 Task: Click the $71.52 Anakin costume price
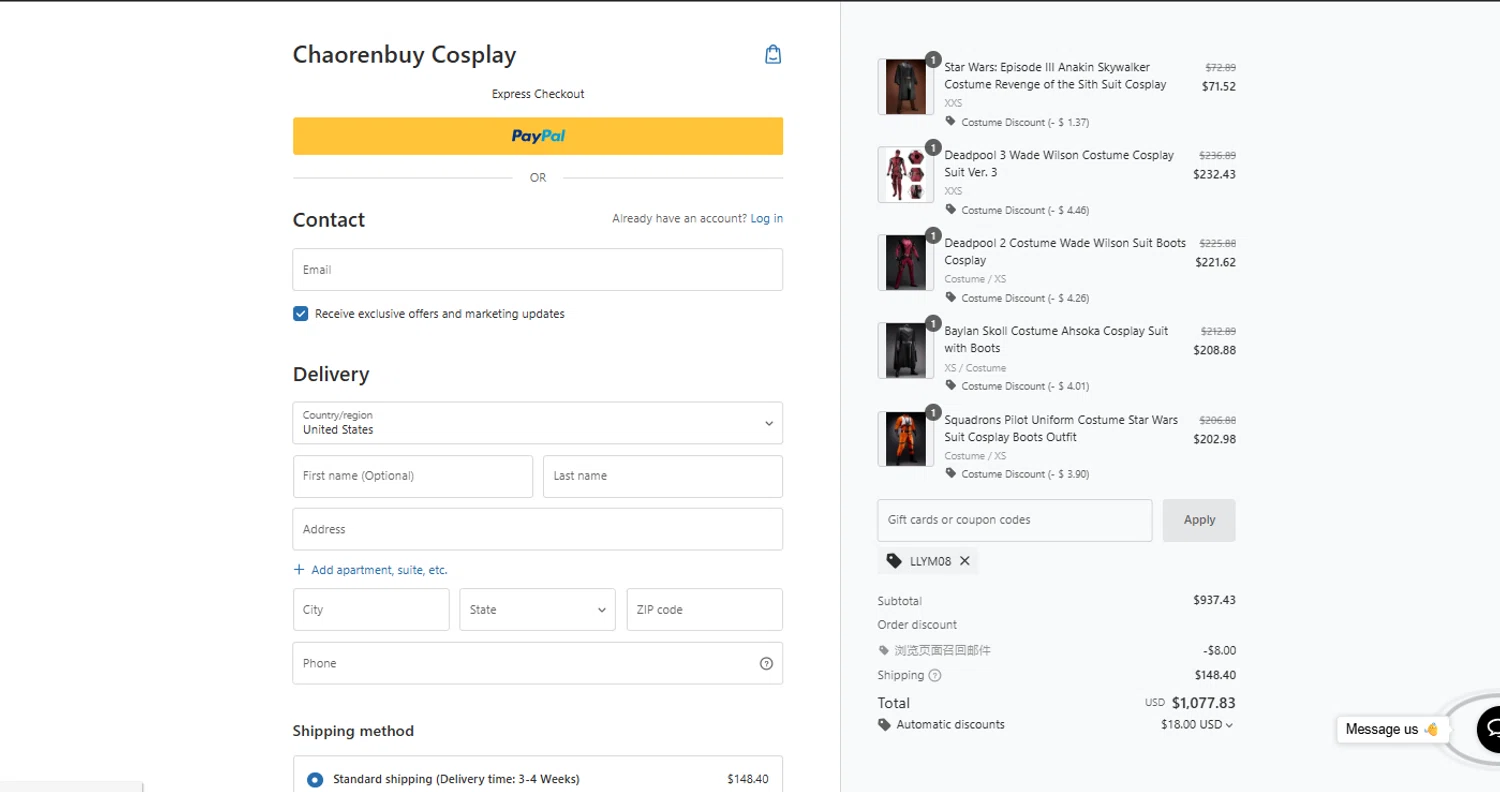(x=1219, y=86)
